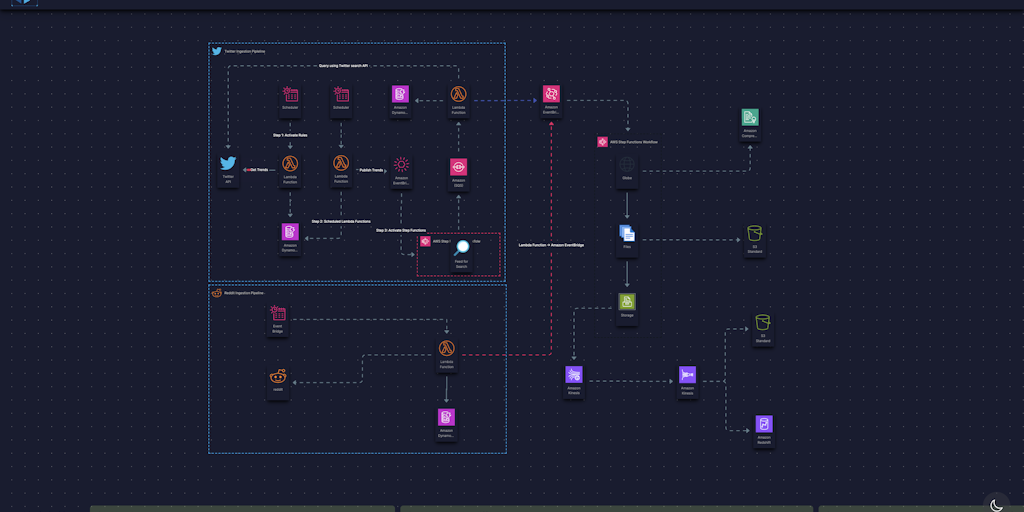Click the Twitter Ingestion Pipeline group label
Screen dimensions: 1024x512
coord(244,51)
